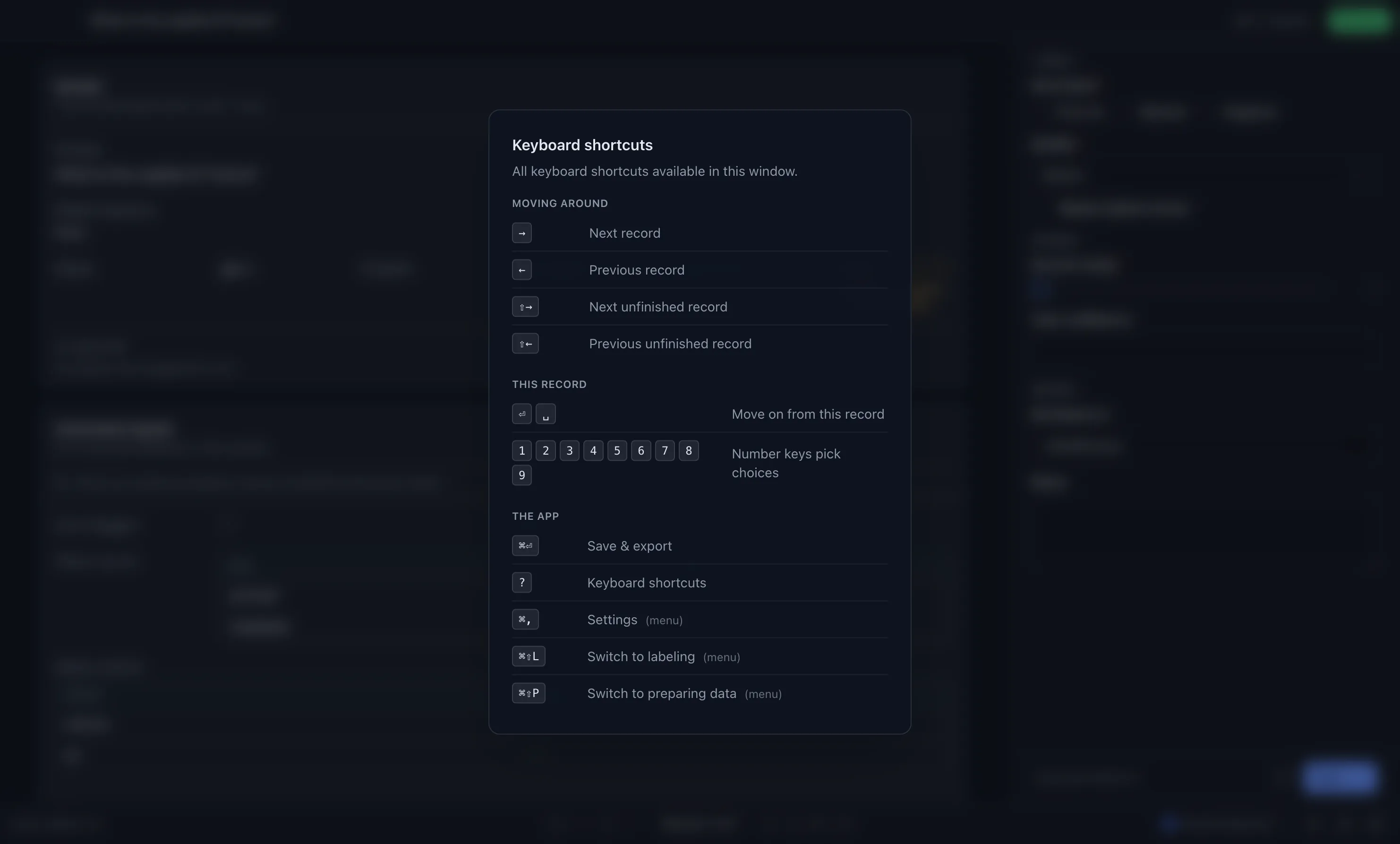Click 'Number keys pick choices' text
Screen dimensions: 1400x844
point(786,463)
